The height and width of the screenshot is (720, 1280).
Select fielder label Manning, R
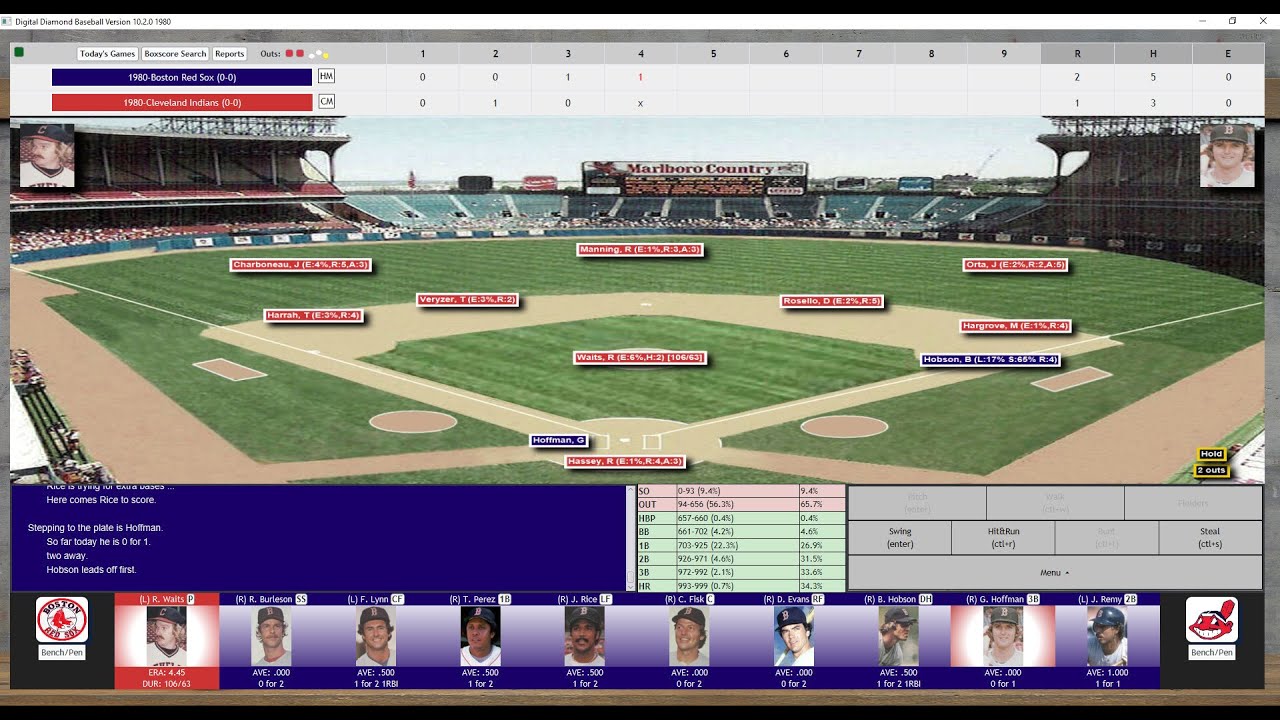point(640,249)
